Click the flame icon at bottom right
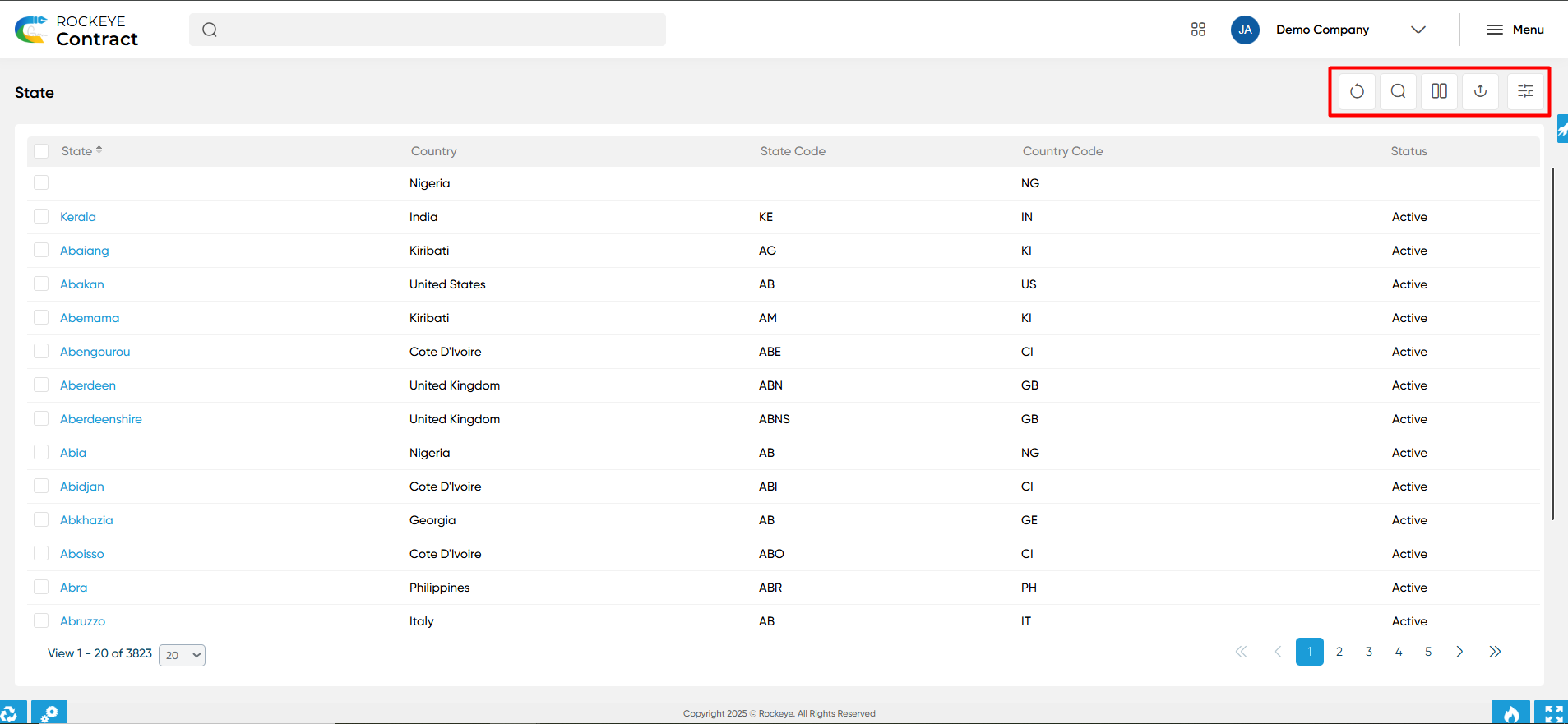 (x=1511, y=713)
